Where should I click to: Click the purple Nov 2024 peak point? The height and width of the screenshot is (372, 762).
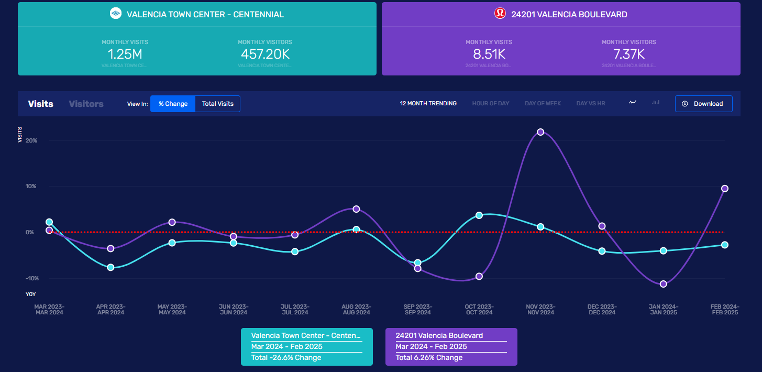540,132
